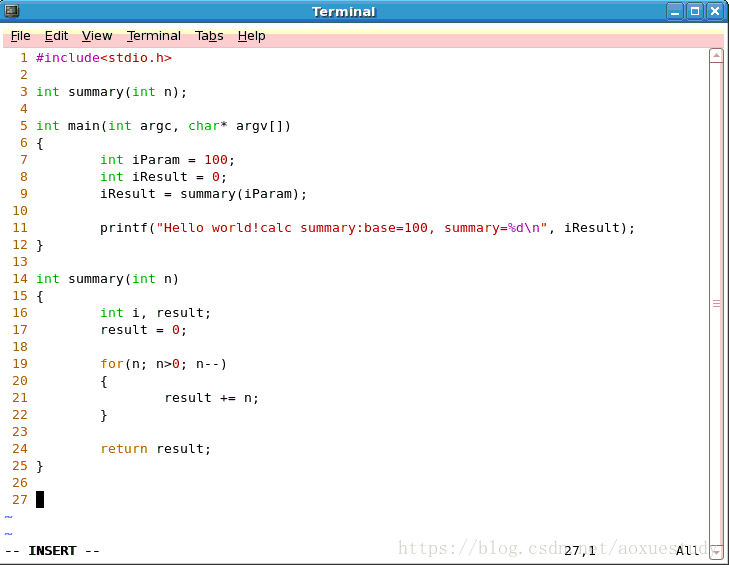Click 'return result;' line

pos(155,449)
